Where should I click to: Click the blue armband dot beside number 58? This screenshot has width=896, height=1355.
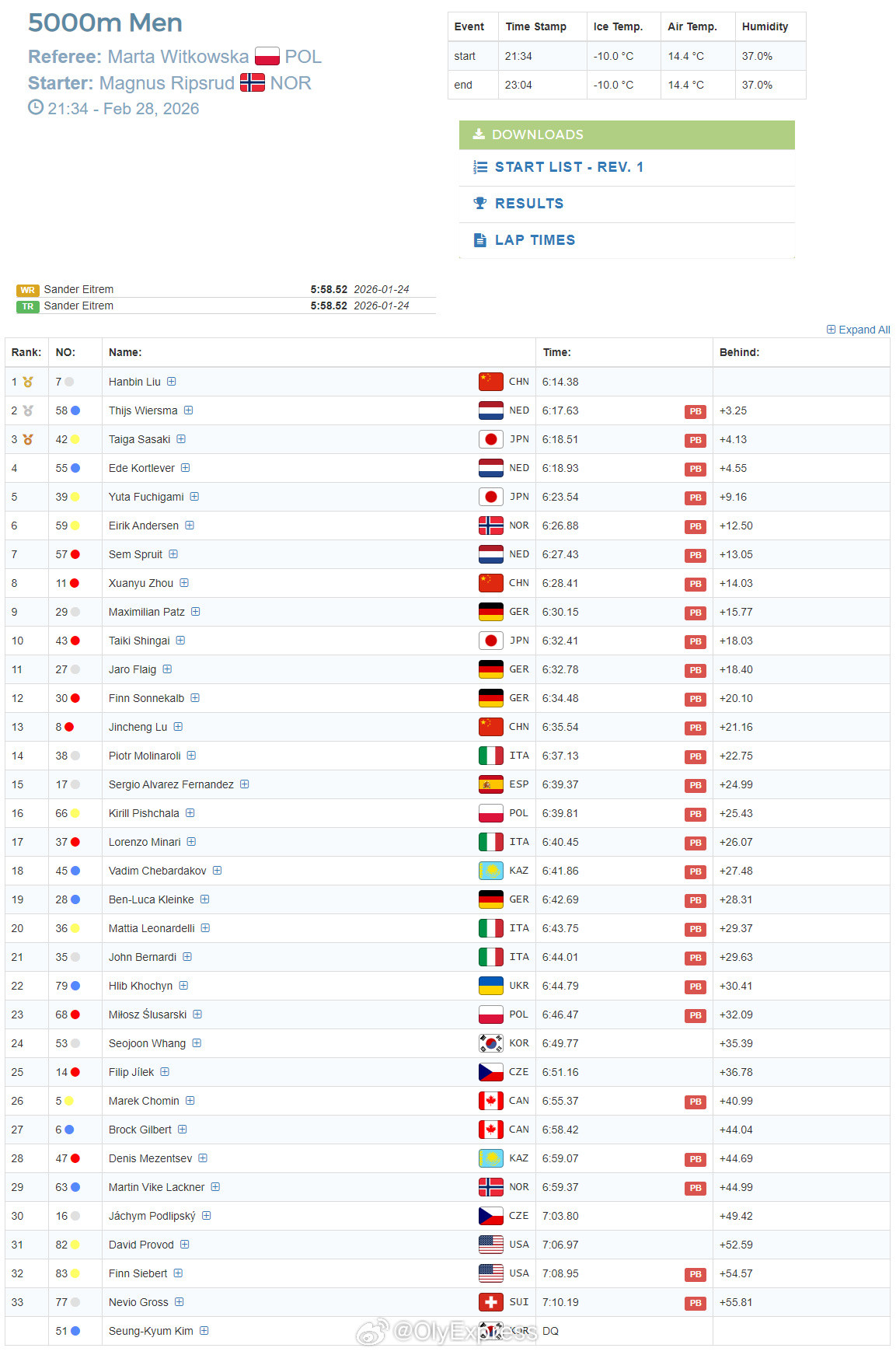(x=75, y=410)
